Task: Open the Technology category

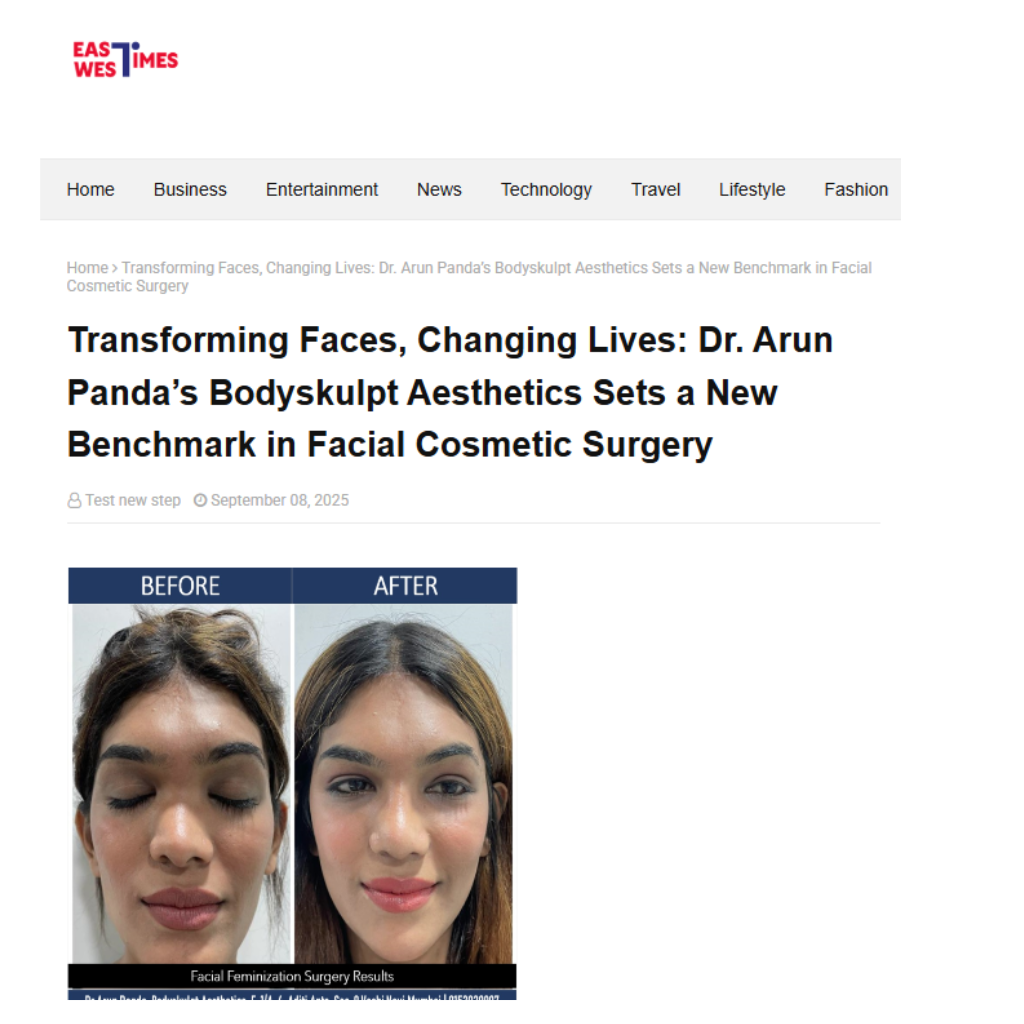Action: coord(546,190)
